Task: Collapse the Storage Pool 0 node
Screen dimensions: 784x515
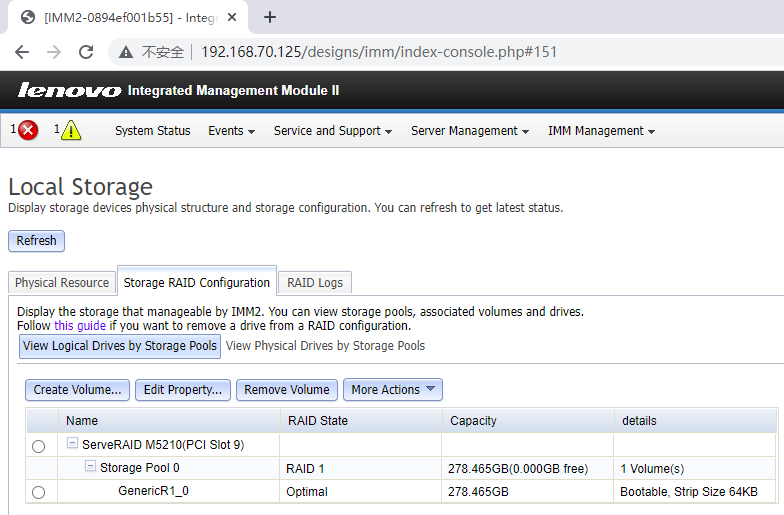Action: tap(90, 467)
